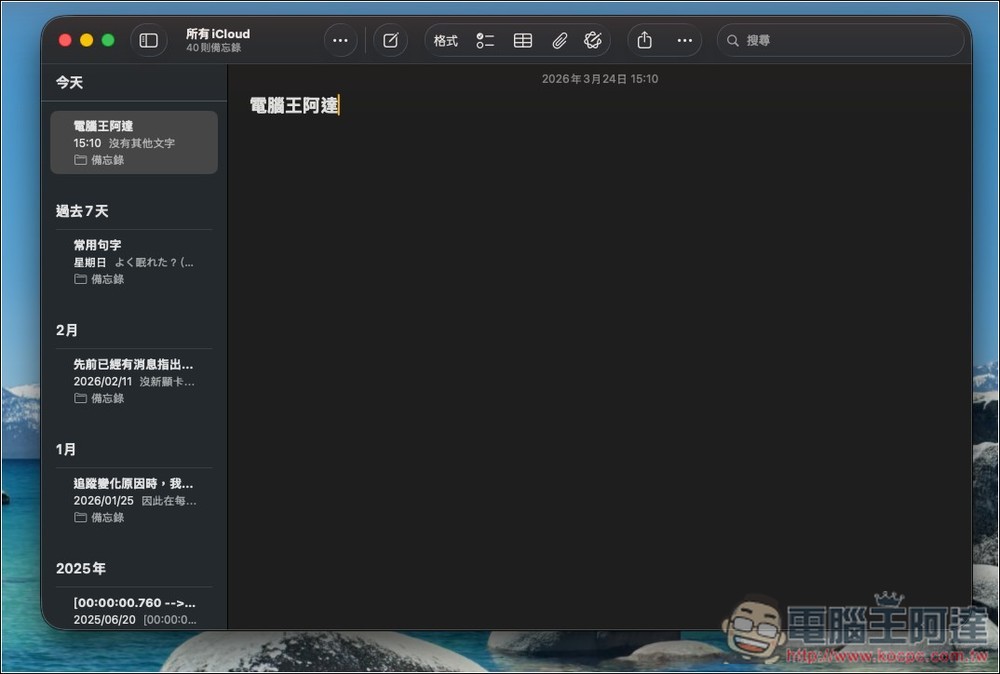Open more options beside share icon
The height and width of the screenshot is (674, 1000).
click(x=684, y=41)
